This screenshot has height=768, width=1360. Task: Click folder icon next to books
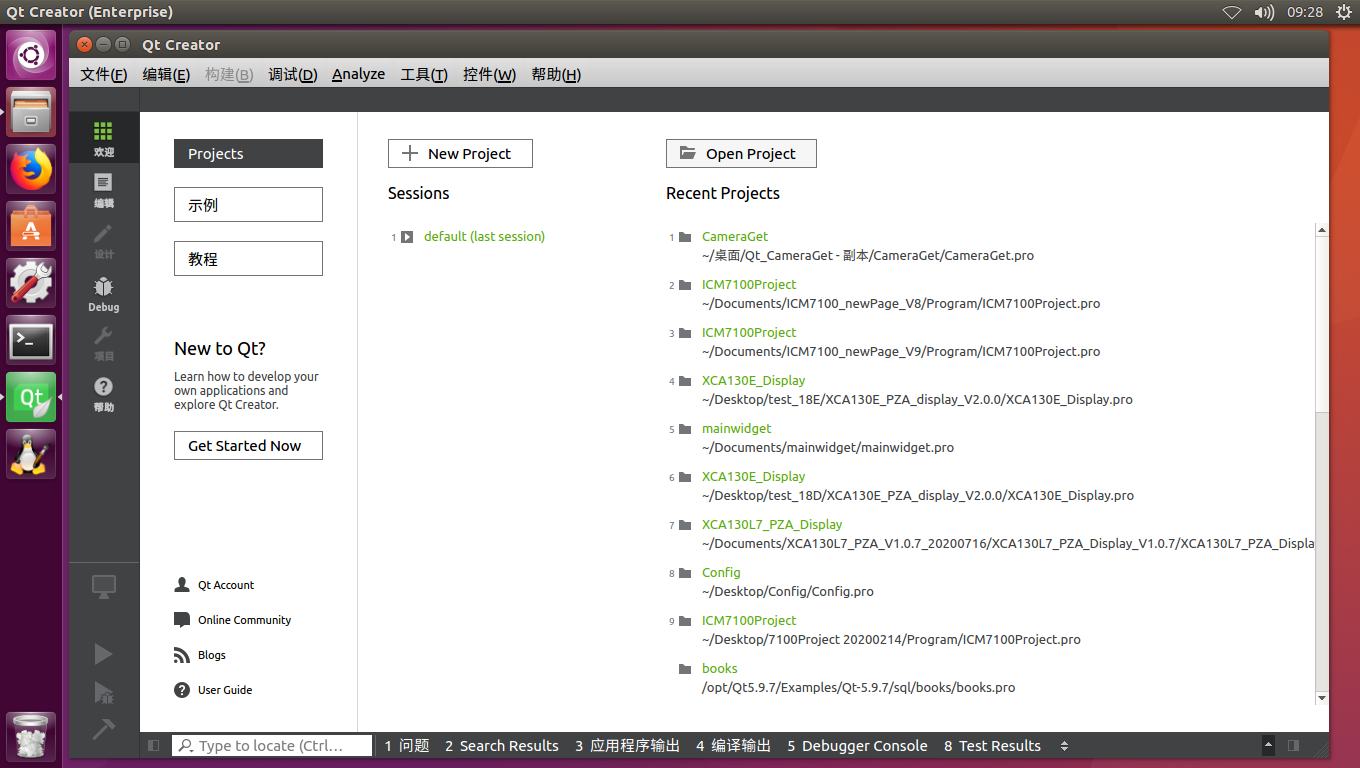tap(685, 669)
